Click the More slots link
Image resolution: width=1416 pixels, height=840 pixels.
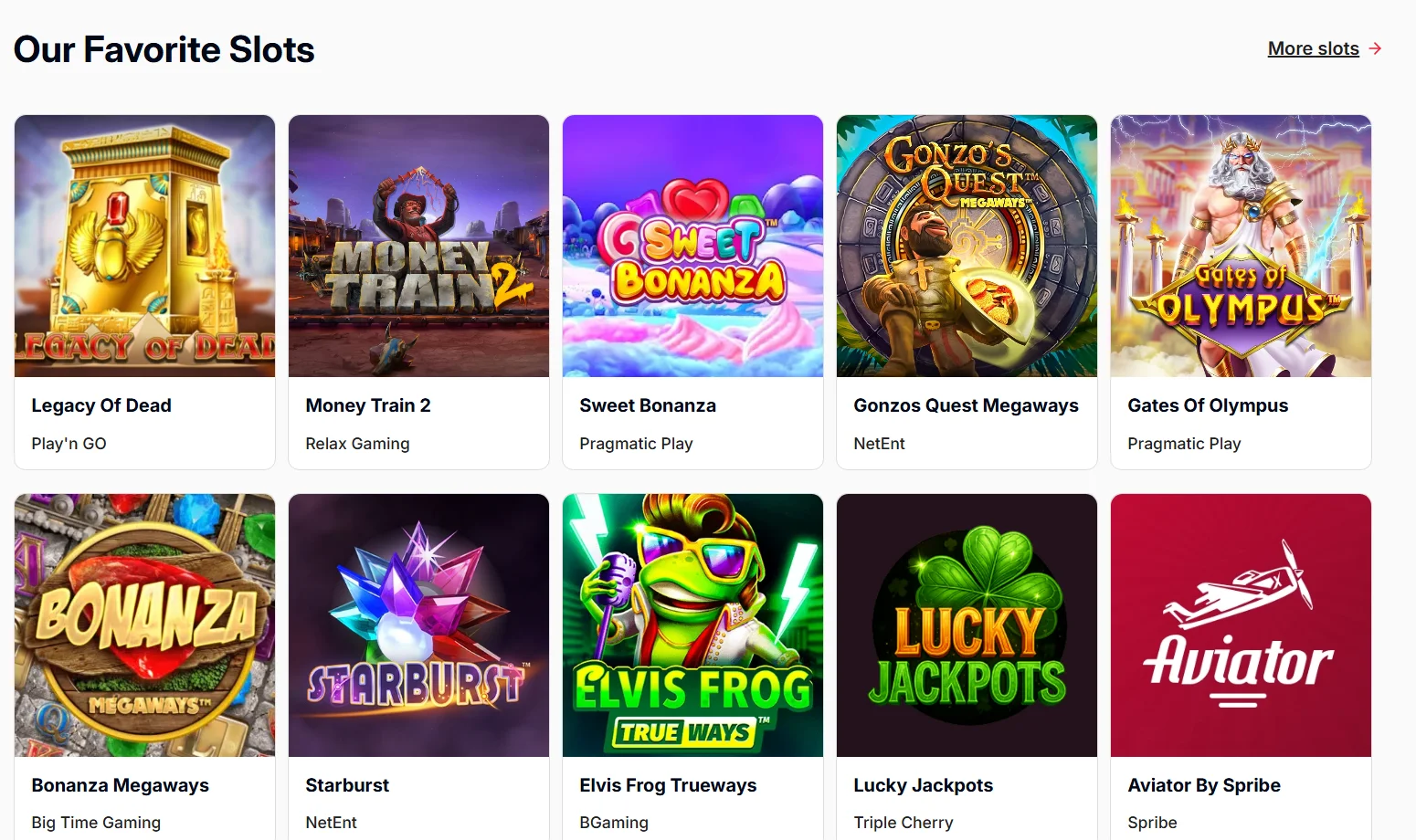[1313, 48]
